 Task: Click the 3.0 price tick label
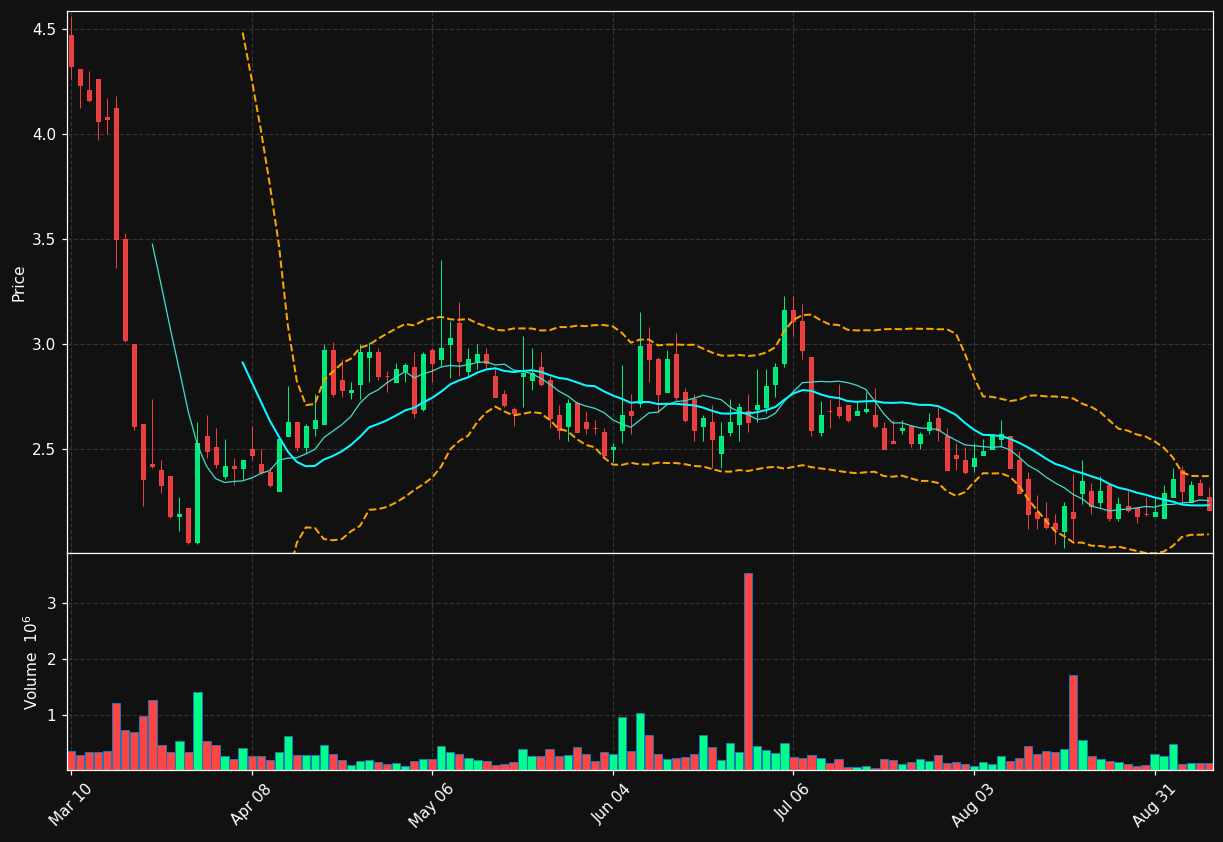(44, 345)
